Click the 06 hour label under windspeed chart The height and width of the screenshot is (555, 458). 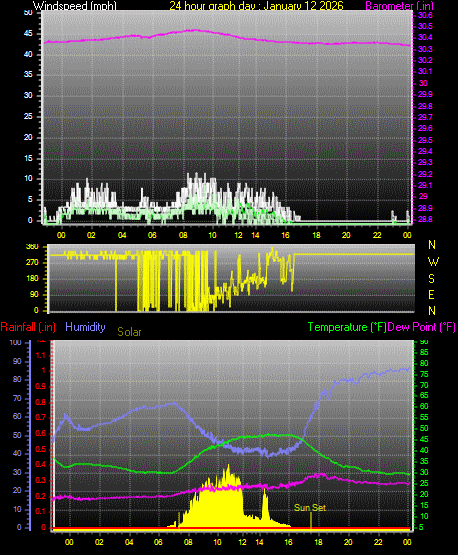tap(152, 235)
